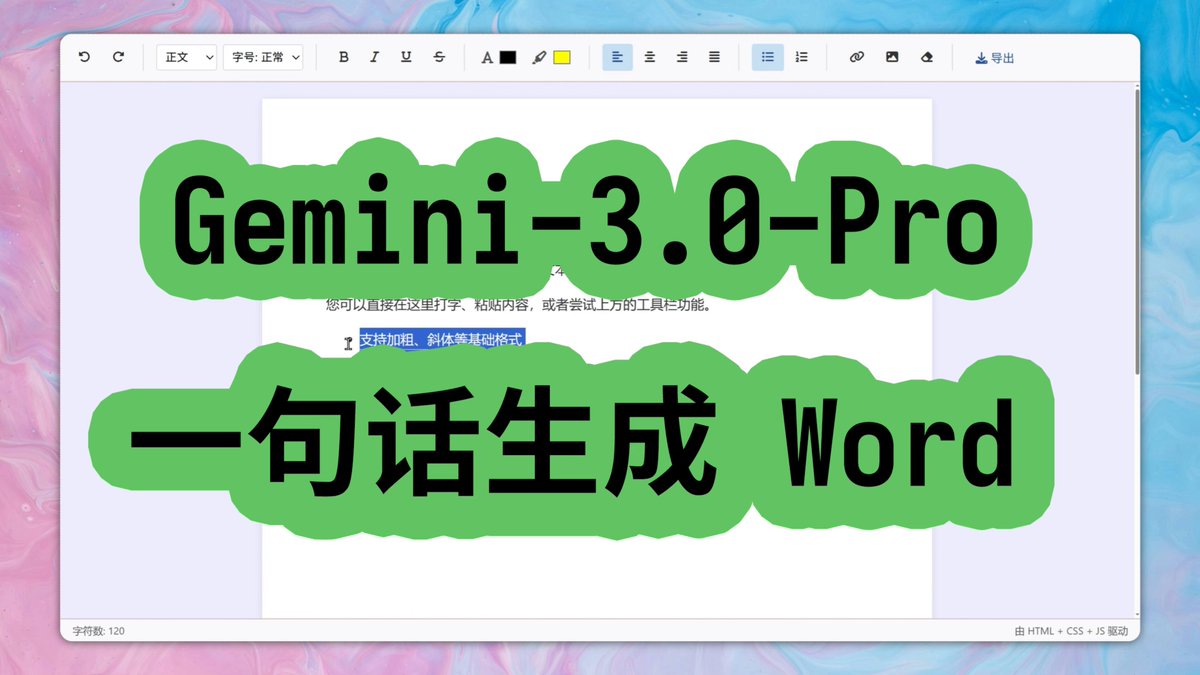Click the 导出 export button

pos(995,58)
